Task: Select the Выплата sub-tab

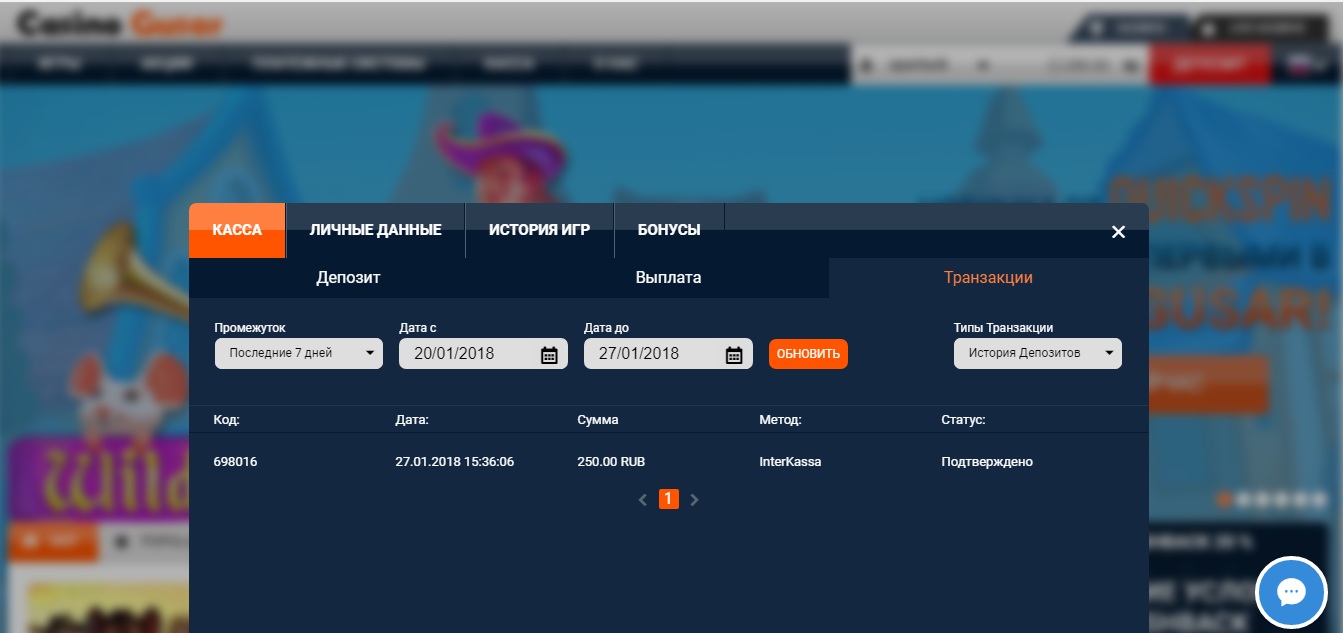Action: [669, 278]
